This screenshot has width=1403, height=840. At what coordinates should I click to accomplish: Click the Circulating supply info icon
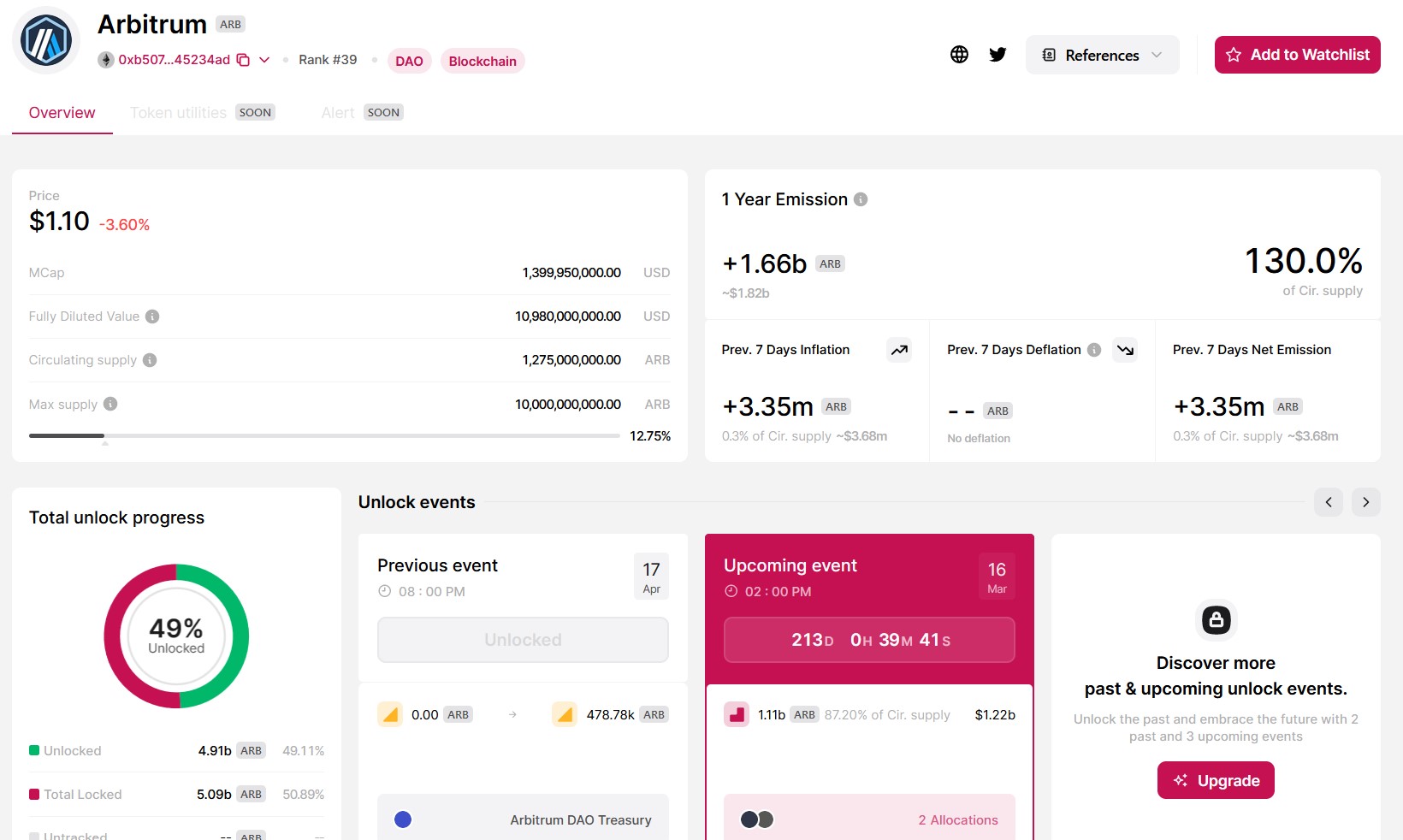coord(150,360)
